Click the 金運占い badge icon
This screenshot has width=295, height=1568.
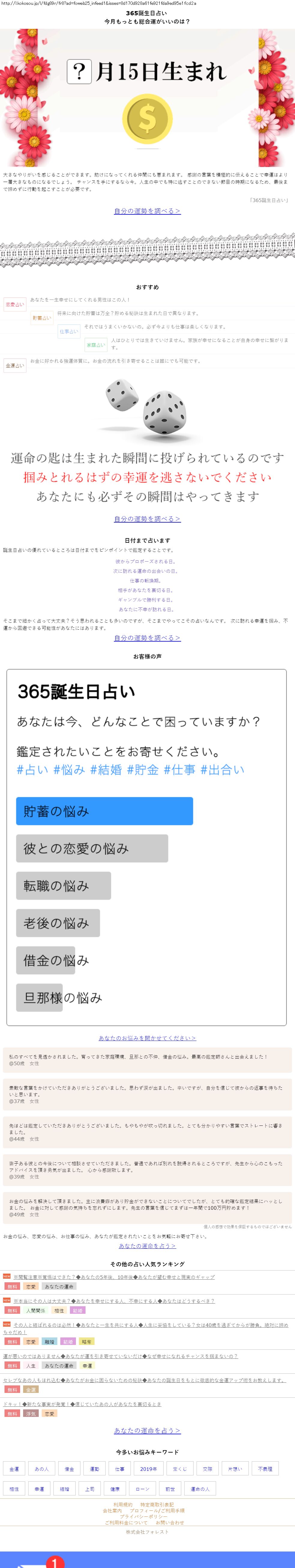point(15,365)
